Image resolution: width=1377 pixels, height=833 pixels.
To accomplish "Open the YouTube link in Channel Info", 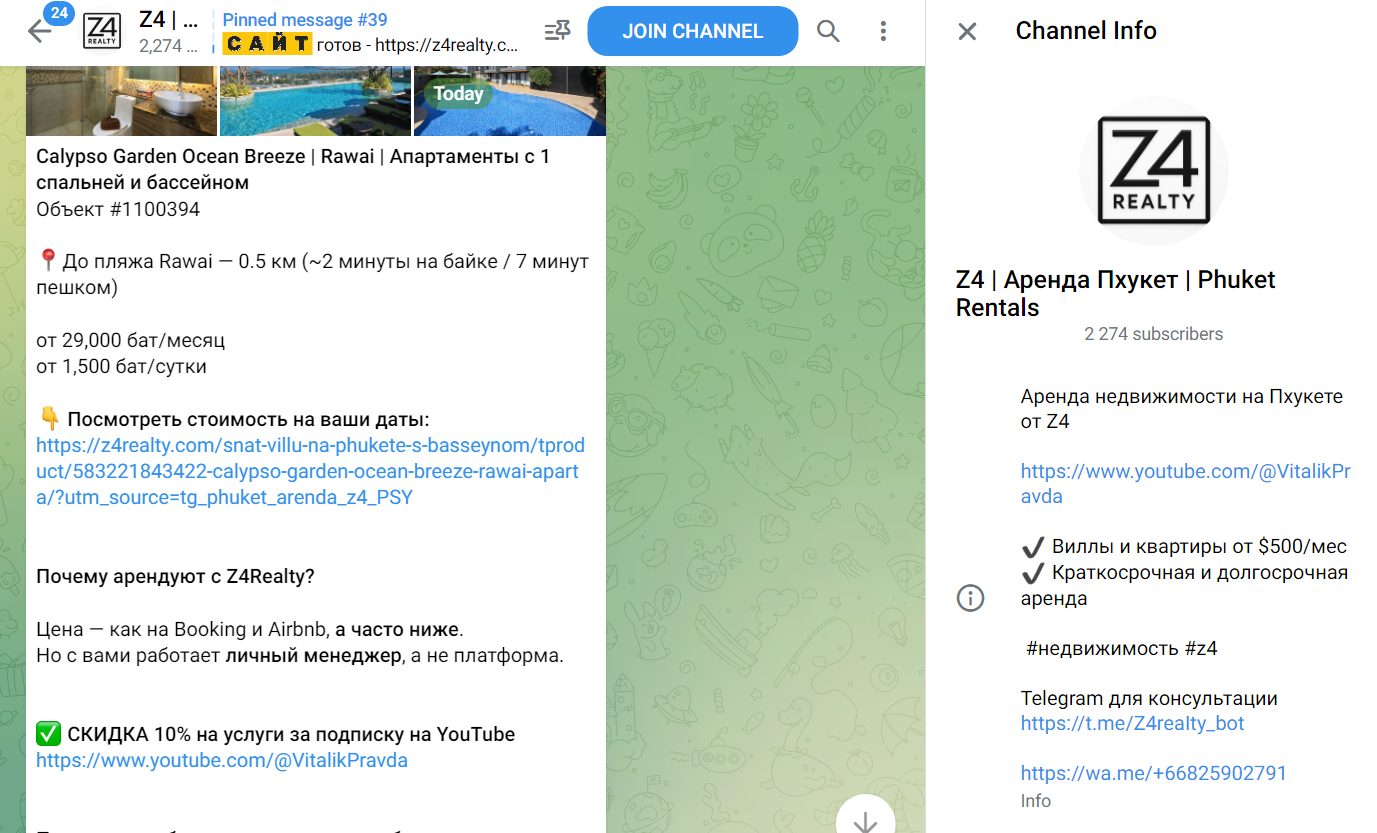I will [1186, 483].
